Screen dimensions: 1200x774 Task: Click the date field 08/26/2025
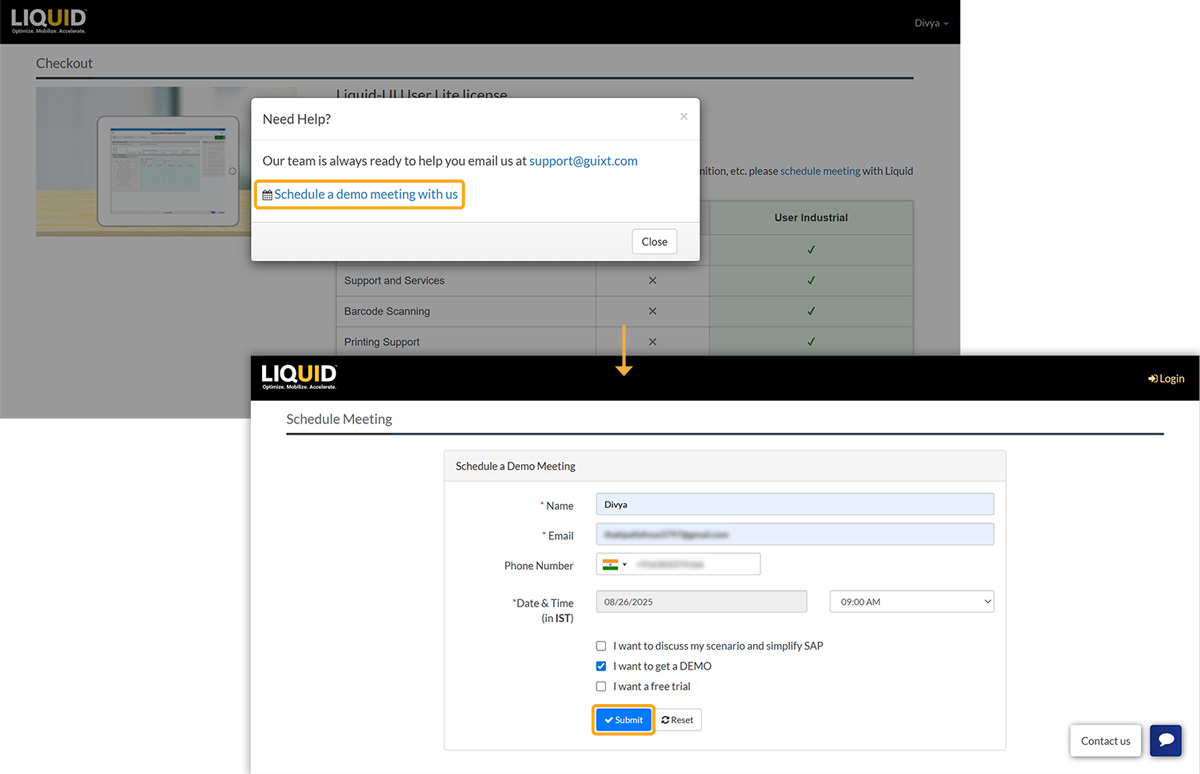click(701, 601)
